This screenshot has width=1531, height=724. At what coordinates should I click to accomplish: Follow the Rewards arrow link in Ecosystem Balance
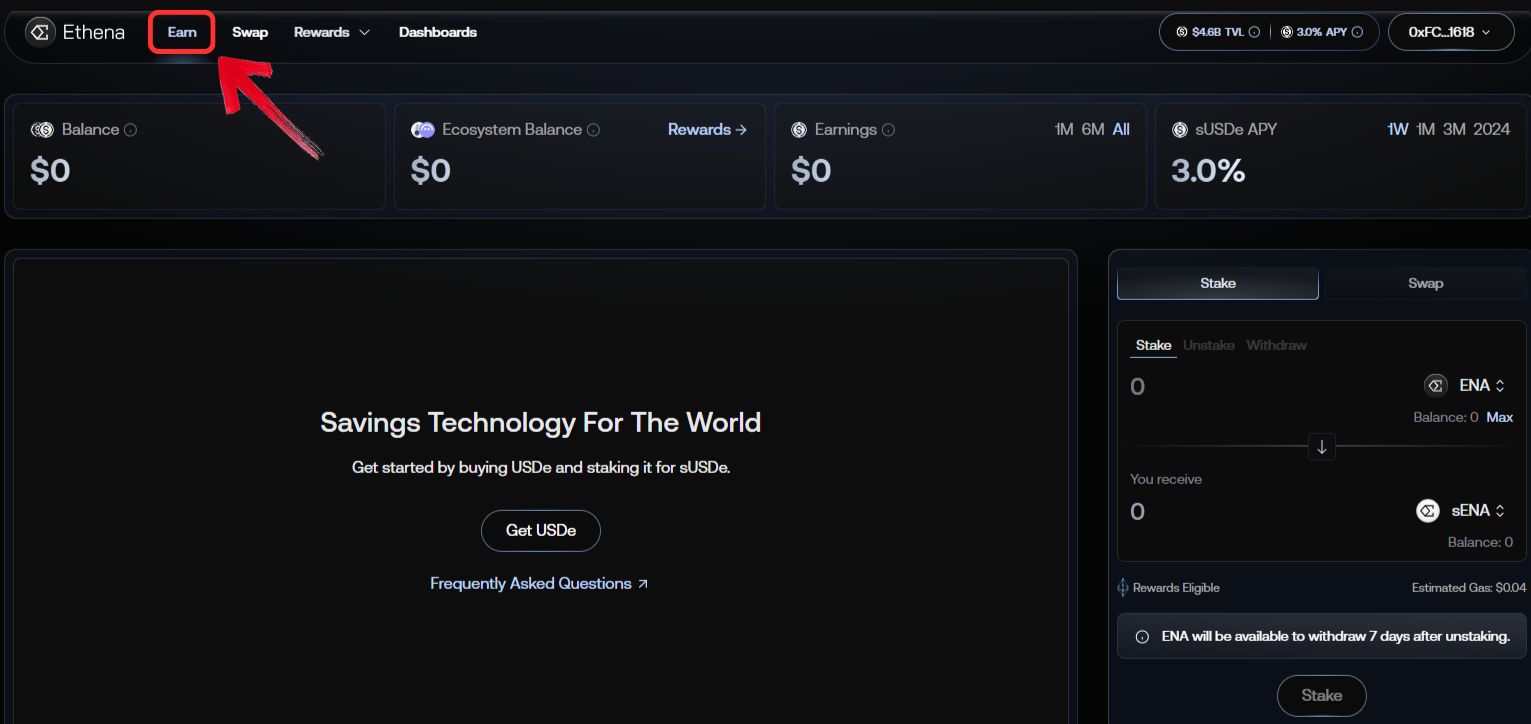(x=707, y=130)
